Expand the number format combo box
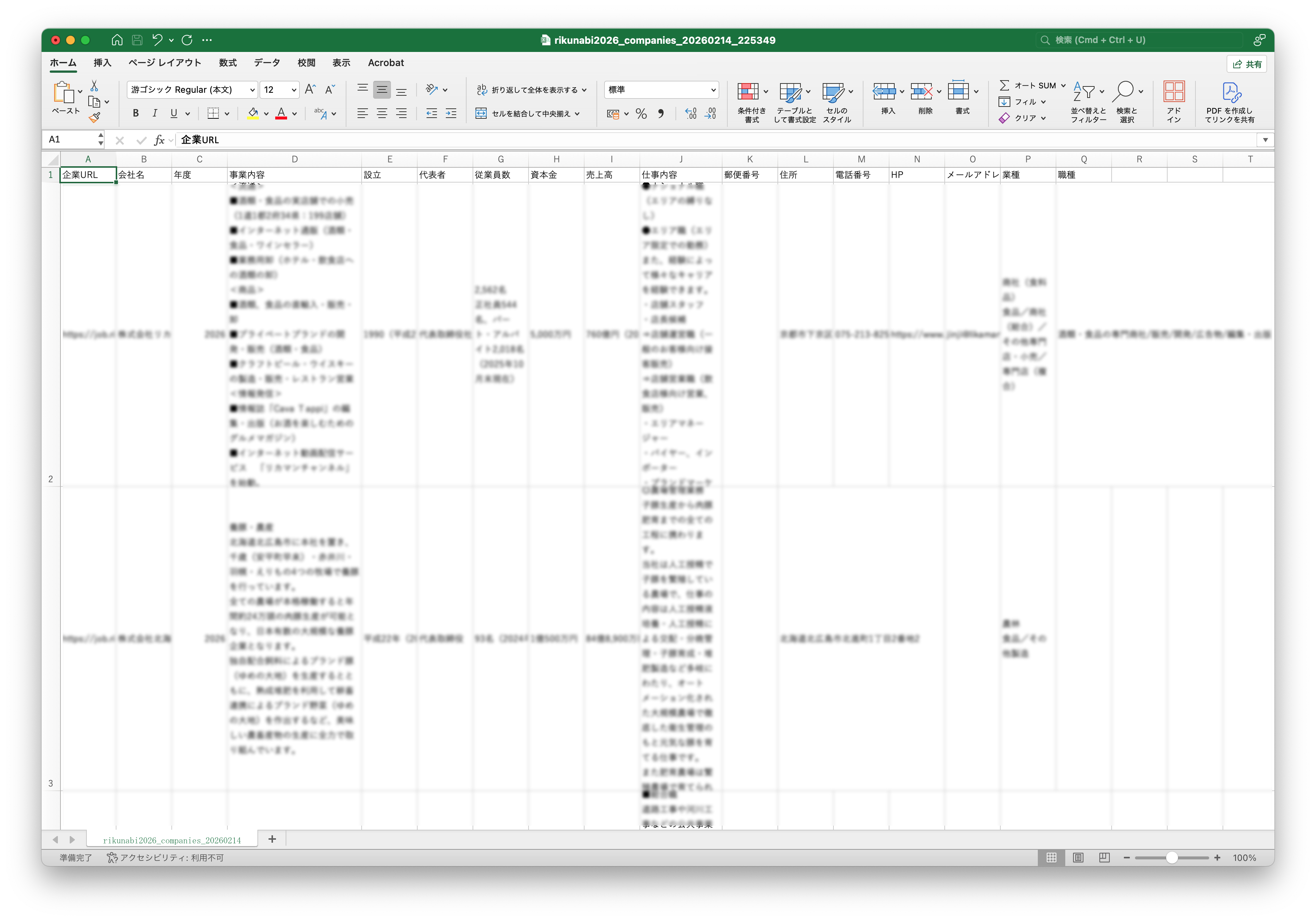The width and height of the screenshot is (1316, 921). [x=713, y=90]
